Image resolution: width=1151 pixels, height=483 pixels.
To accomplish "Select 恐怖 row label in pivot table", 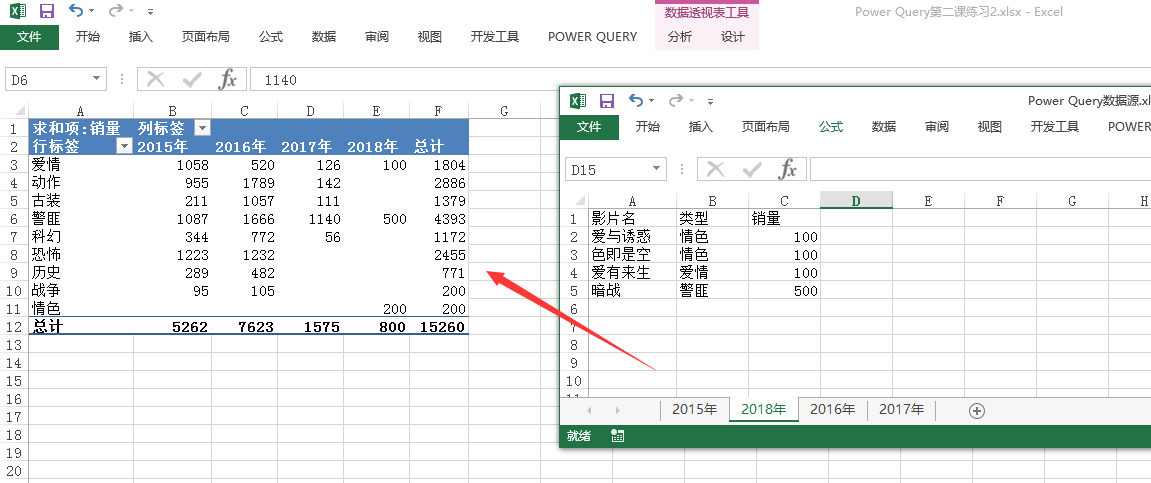I will coord(81,255).
